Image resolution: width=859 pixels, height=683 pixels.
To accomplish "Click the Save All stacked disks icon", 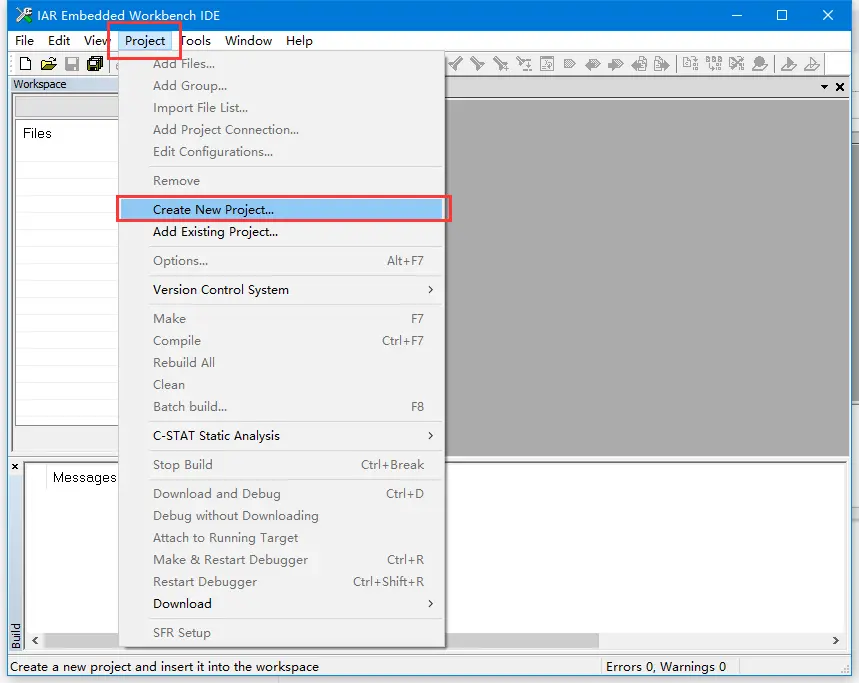I will click(x=95, y=64).
